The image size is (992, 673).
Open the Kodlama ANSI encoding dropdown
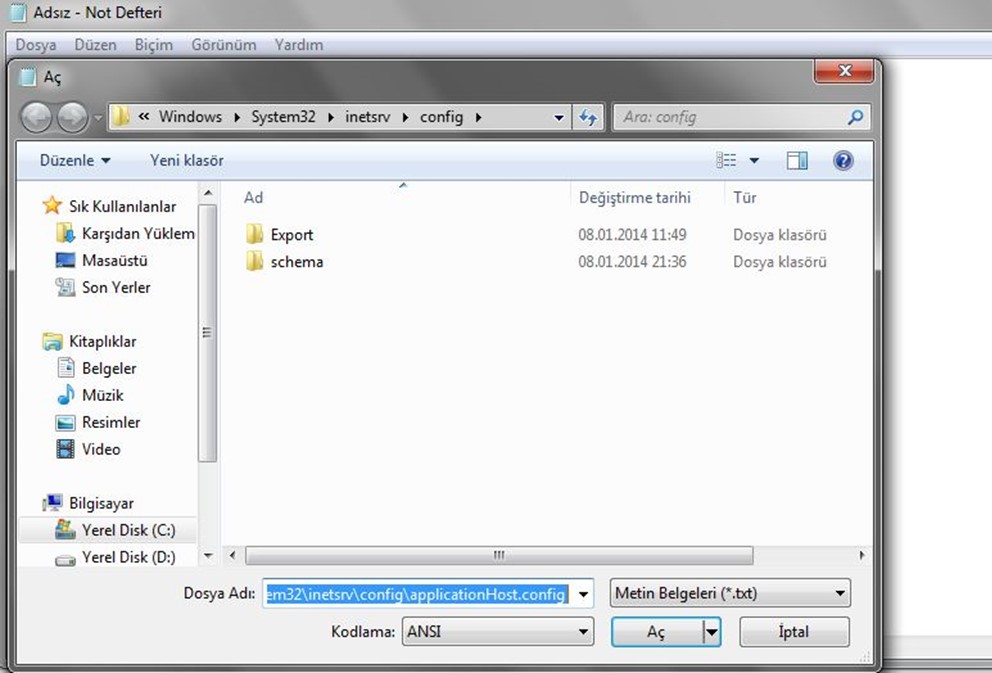(x=498, y=631)
